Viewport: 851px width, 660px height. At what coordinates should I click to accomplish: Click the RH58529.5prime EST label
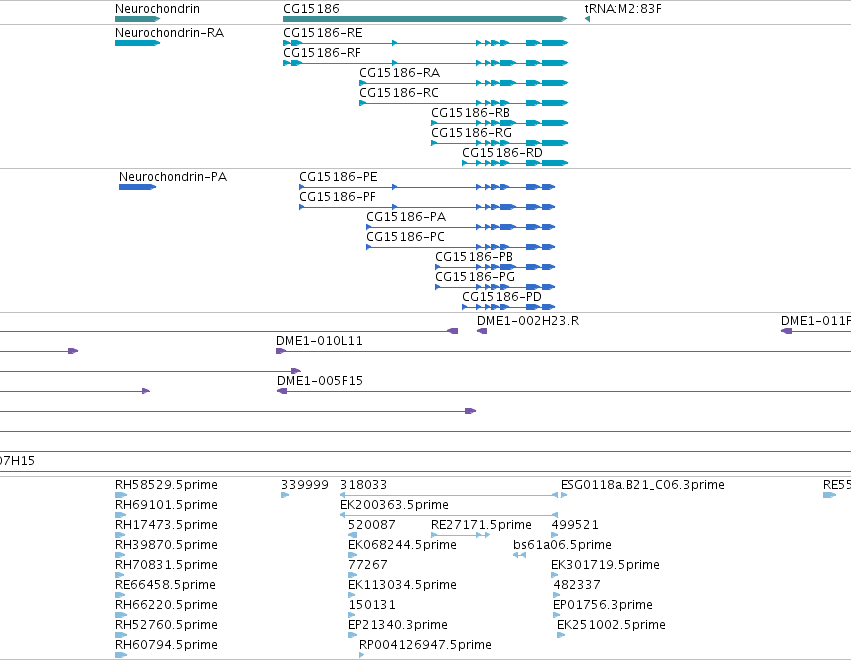pyautogui.click(x=166, y=485)
